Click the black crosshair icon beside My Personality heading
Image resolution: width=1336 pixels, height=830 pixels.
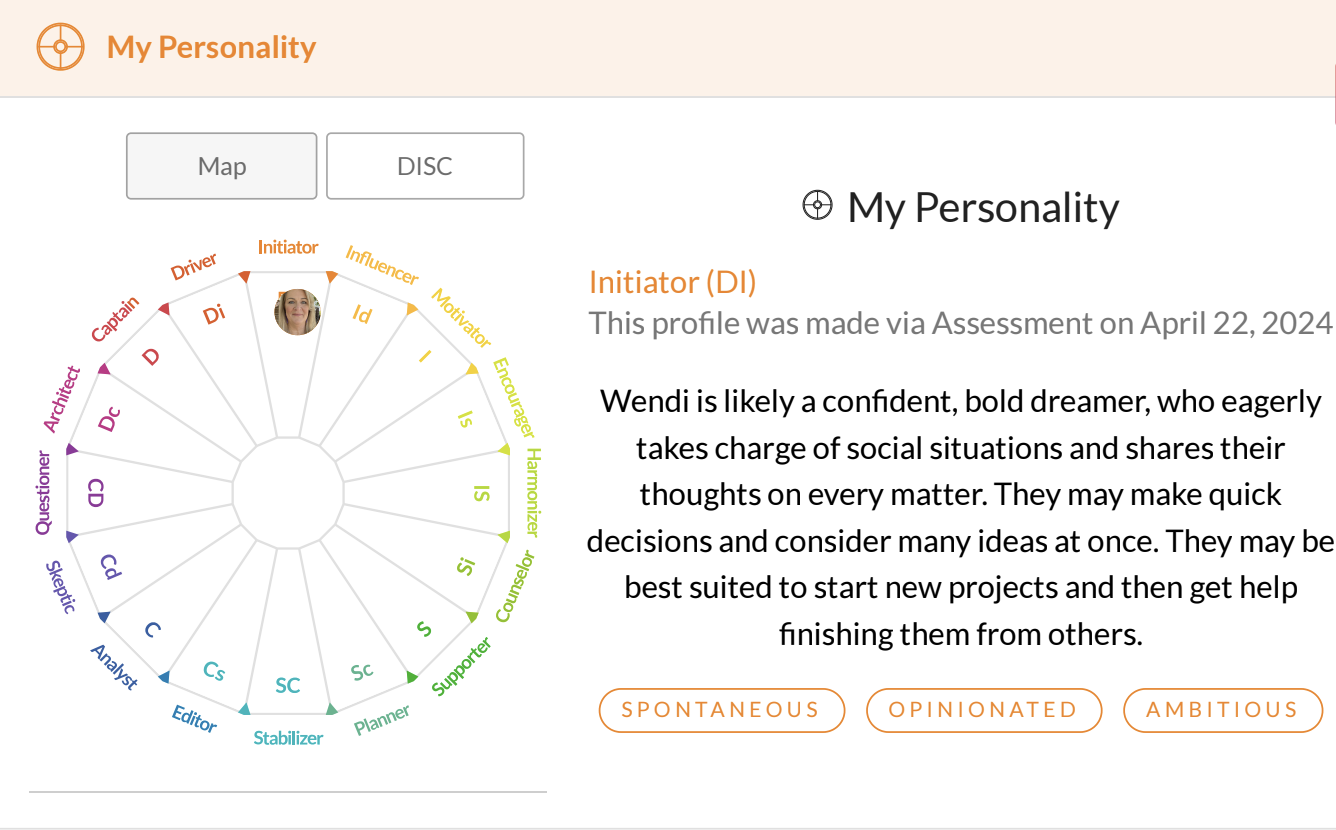click(x=817, y=206)
